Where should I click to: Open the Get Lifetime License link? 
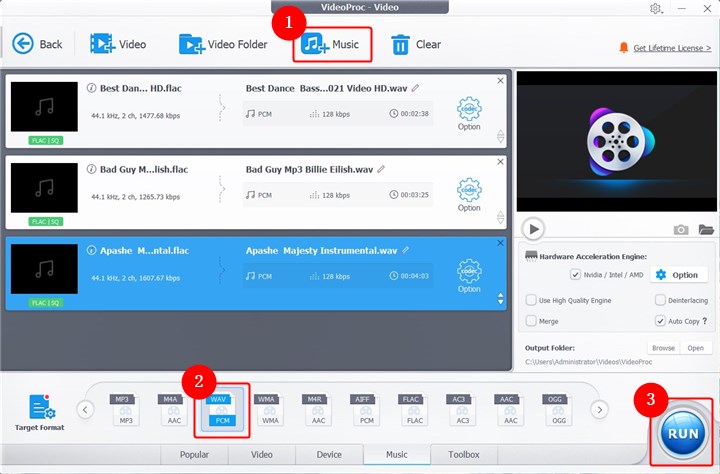[x=672, y=48]
